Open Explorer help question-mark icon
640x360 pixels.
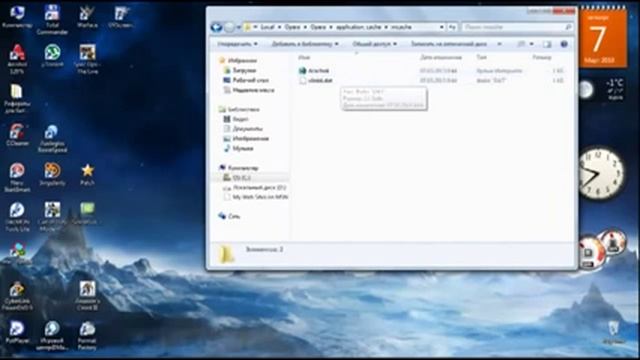(x=564, y=44)
